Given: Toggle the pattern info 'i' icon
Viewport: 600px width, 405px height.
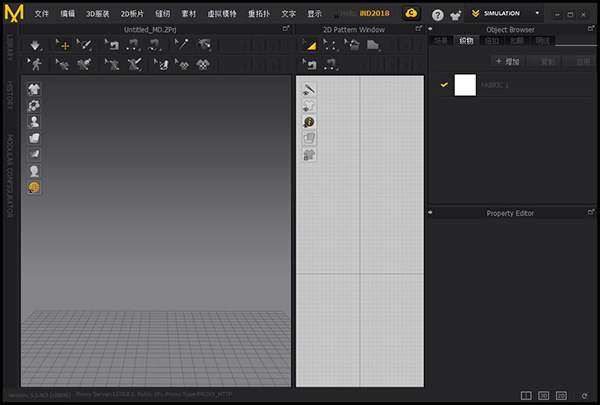Looking at the screenshot, I should 309,122.
